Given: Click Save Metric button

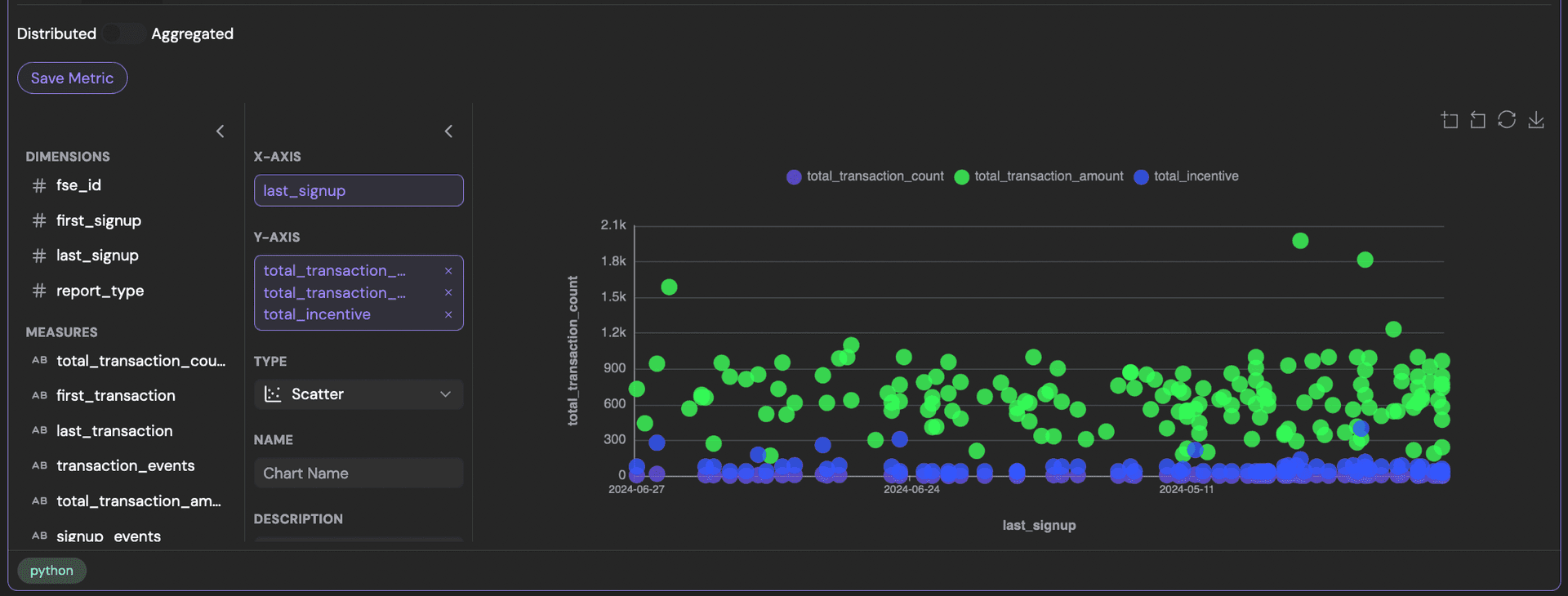Looking at the screenshot, I should click(73, 78).
